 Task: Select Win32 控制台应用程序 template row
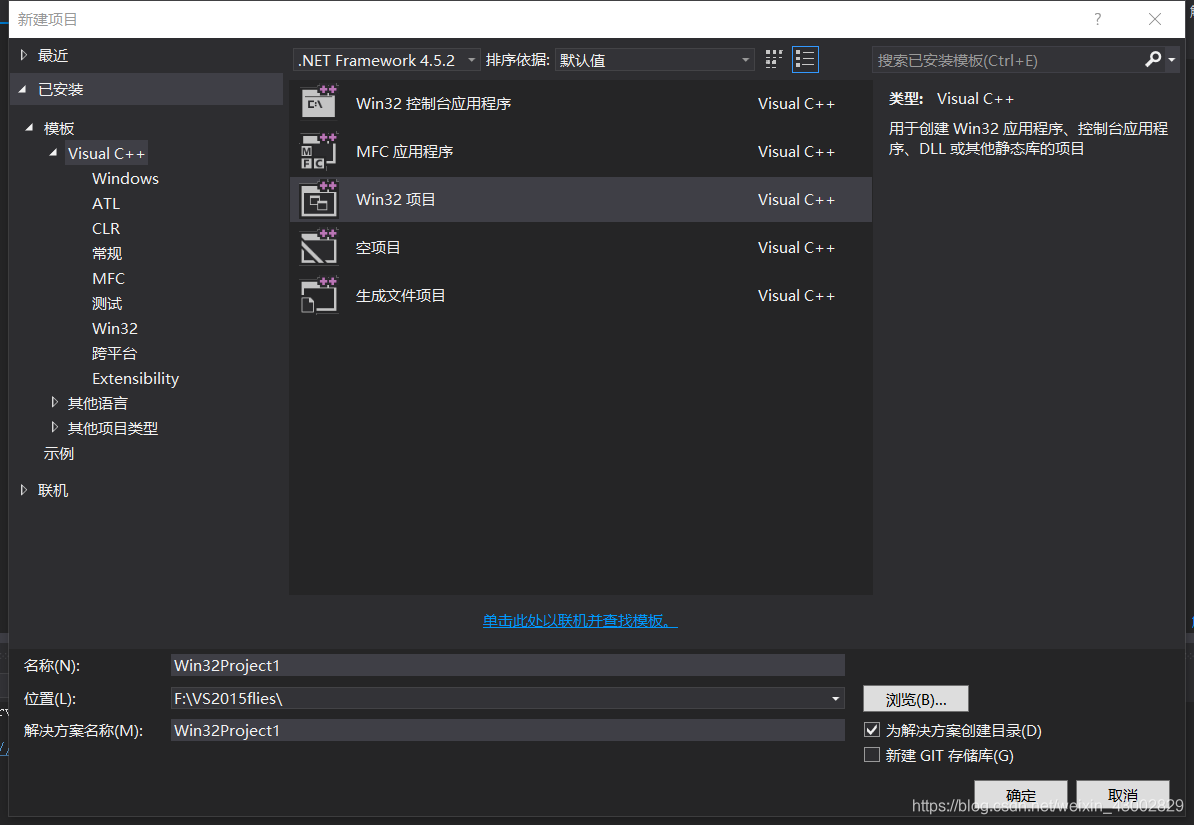click(580, 104)
